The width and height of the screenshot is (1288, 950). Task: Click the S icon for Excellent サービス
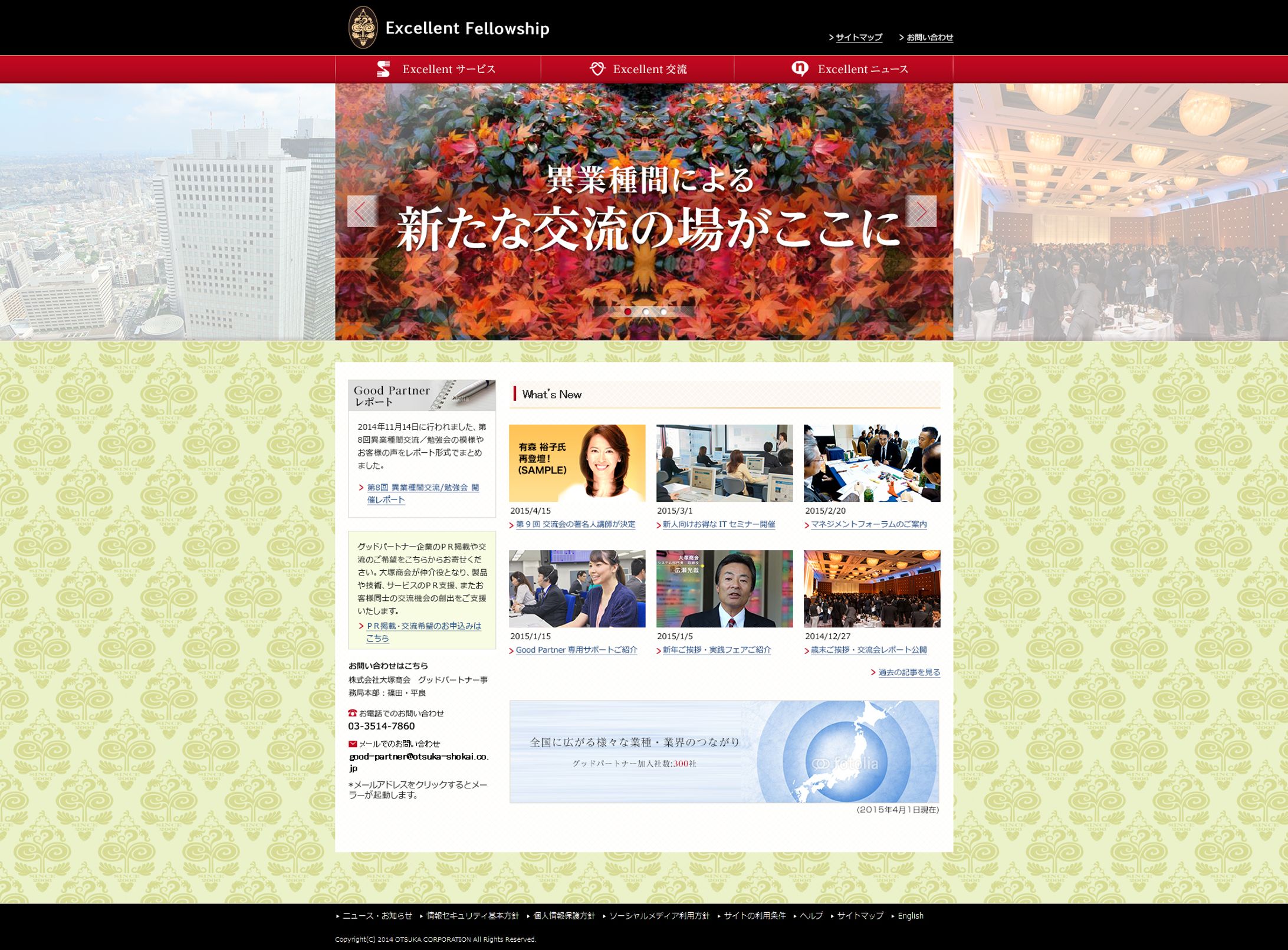[x=383, y=69]
